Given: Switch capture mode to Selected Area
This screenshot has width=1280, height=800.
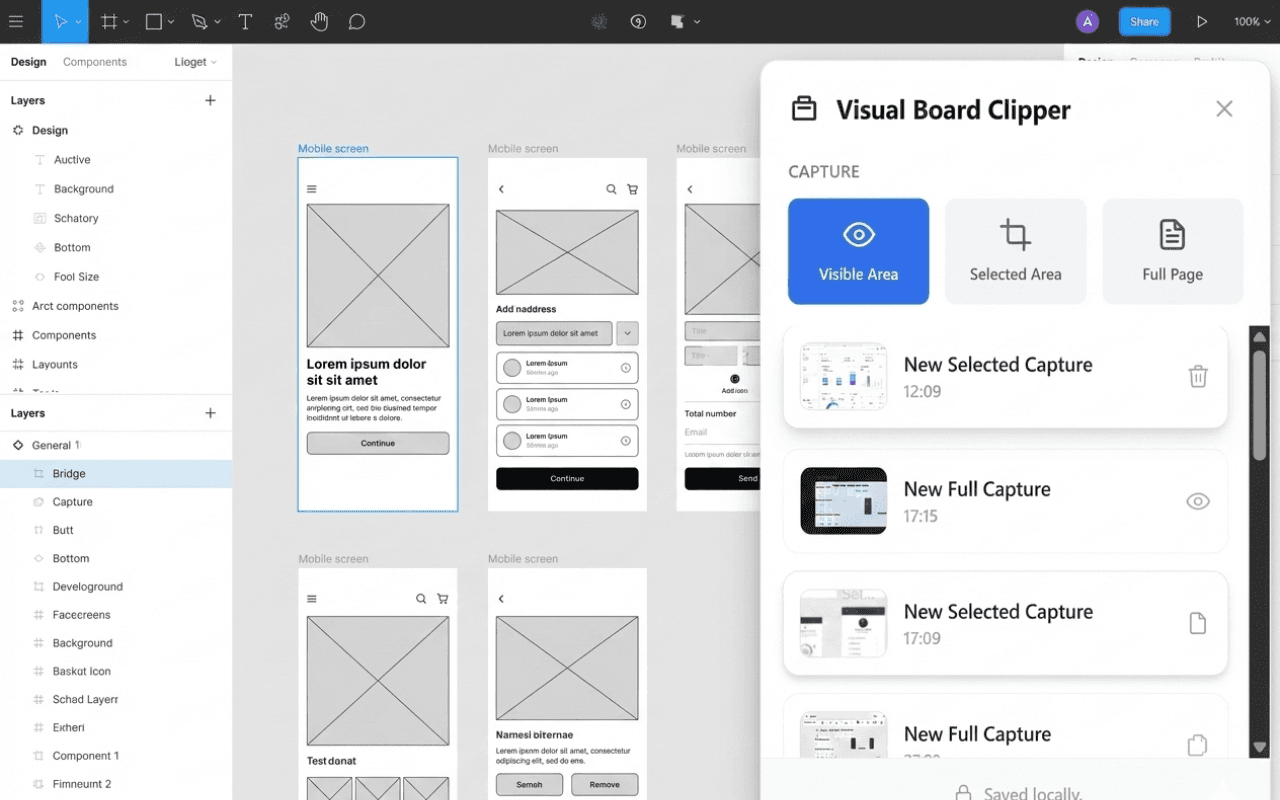Looking at the screenshot, I should tap(1015, 250).
